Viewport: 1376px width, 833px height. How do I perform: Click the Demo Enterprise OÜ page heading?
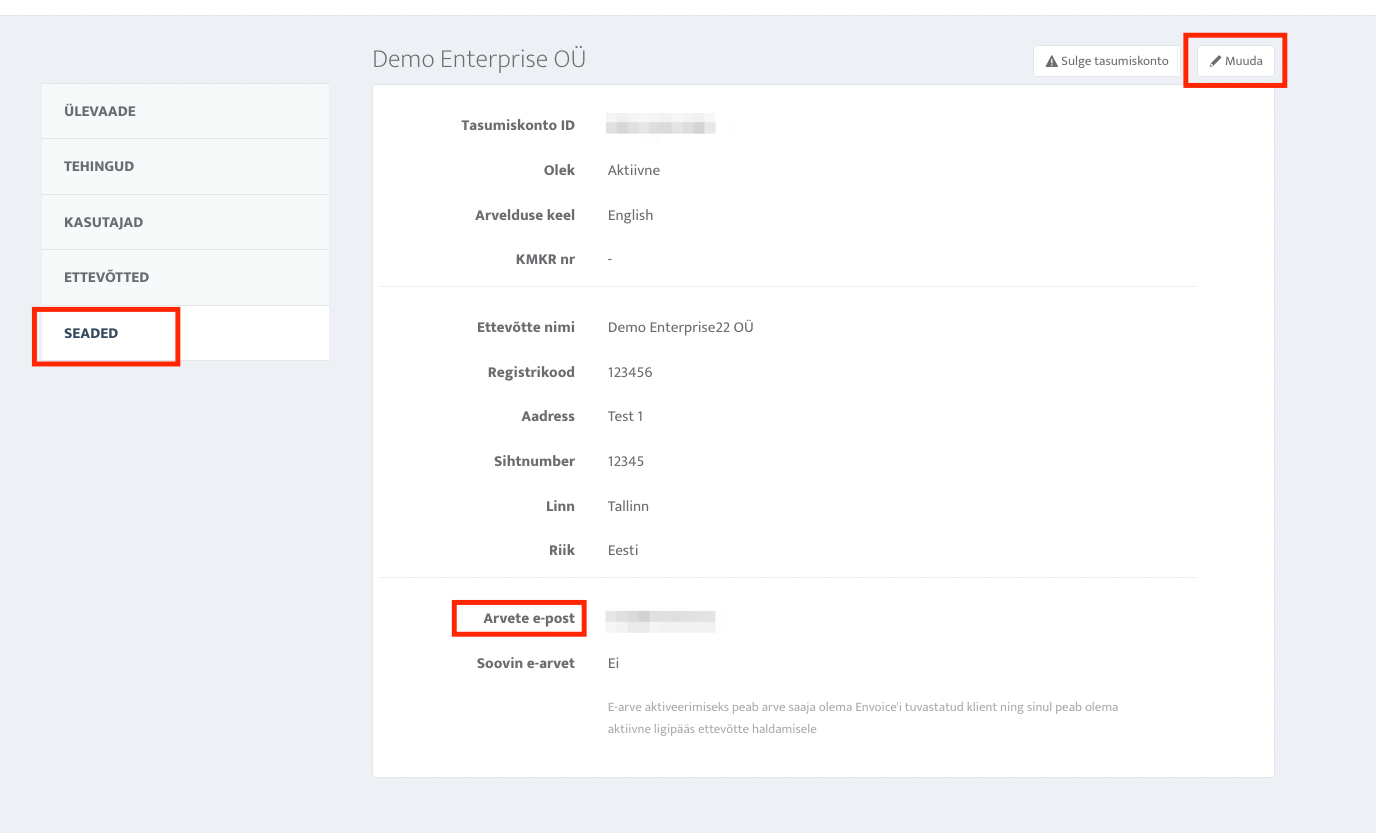[479, 59]
